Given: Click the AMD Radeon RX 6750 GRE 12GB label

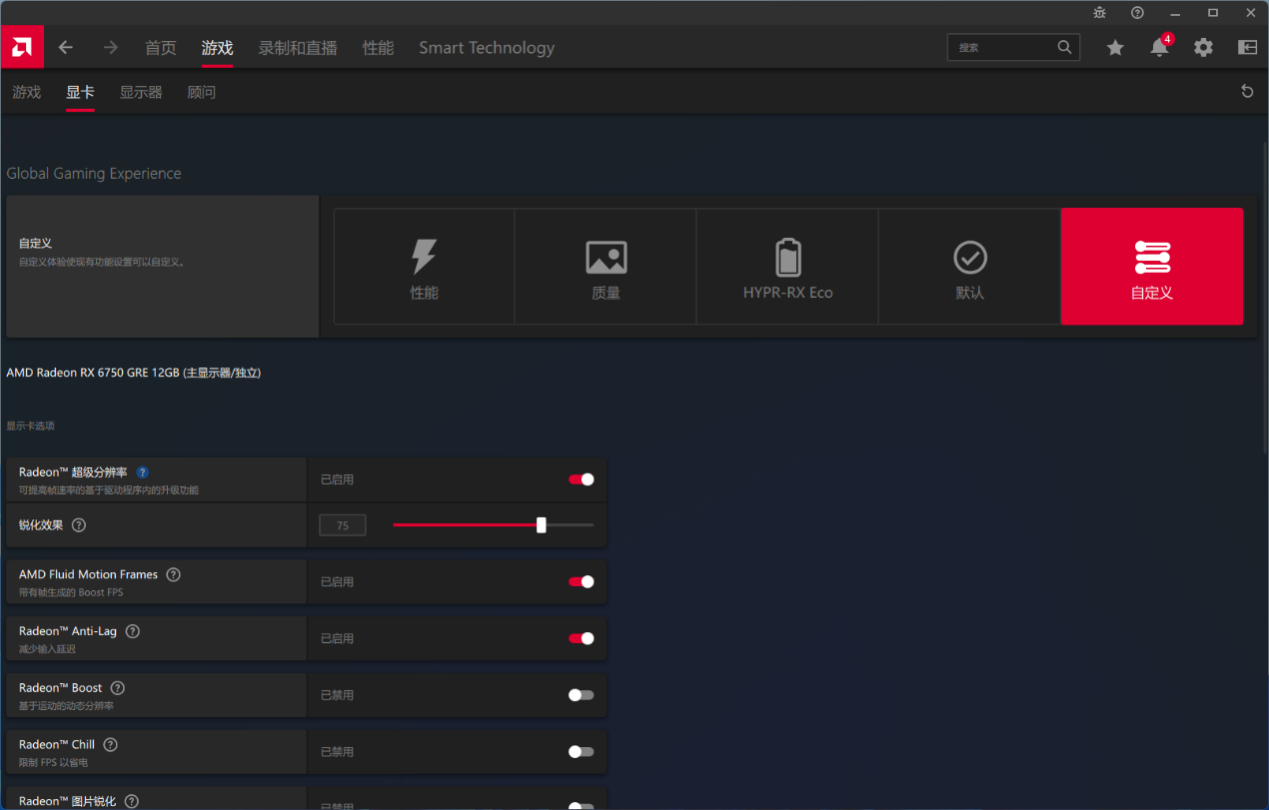Looking at the screenshot, I should (x=134, y=372).
